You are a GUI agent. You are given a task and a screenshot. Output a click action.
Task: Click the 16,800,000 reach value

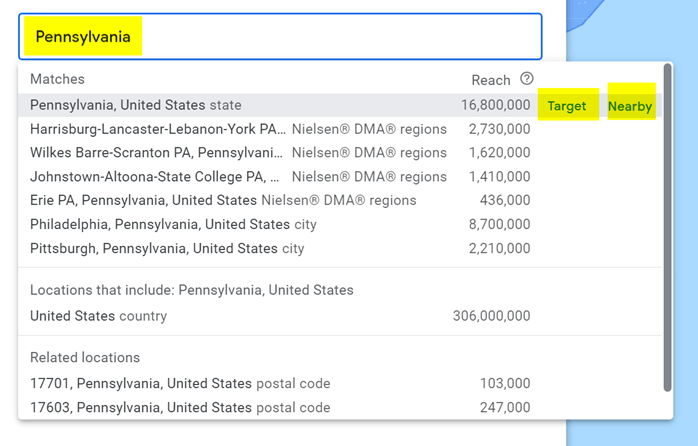tap(496, 105)
